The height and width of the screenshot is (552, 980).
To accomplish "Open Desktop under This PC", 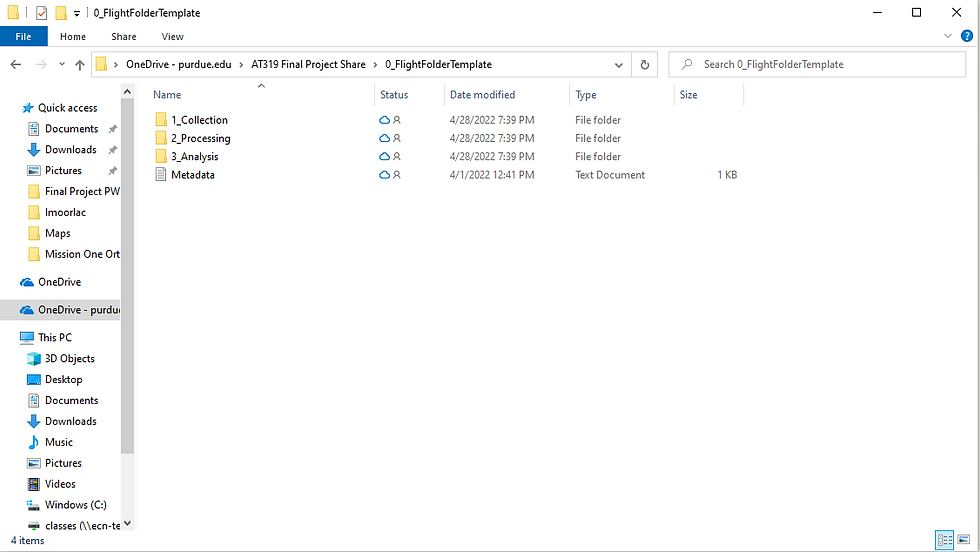I will [x=63, y=379].
